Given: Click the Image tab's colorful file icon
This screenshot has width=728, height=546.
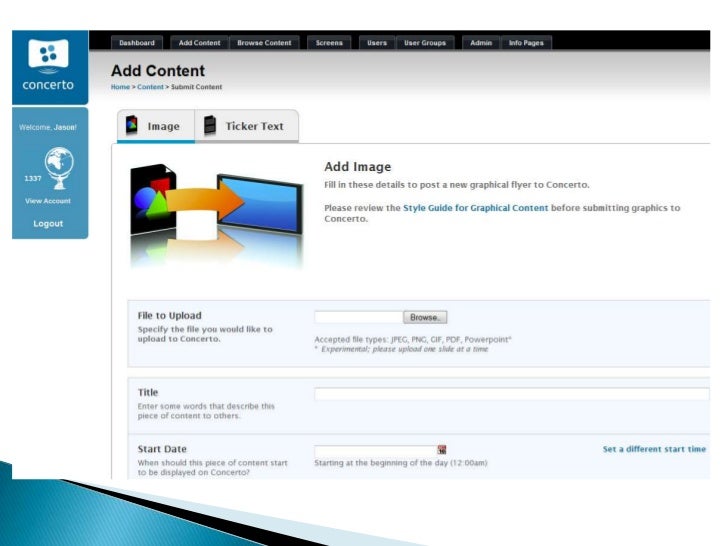Looking at the screenshot, I should pyautogui.click(x=132, y=125).
